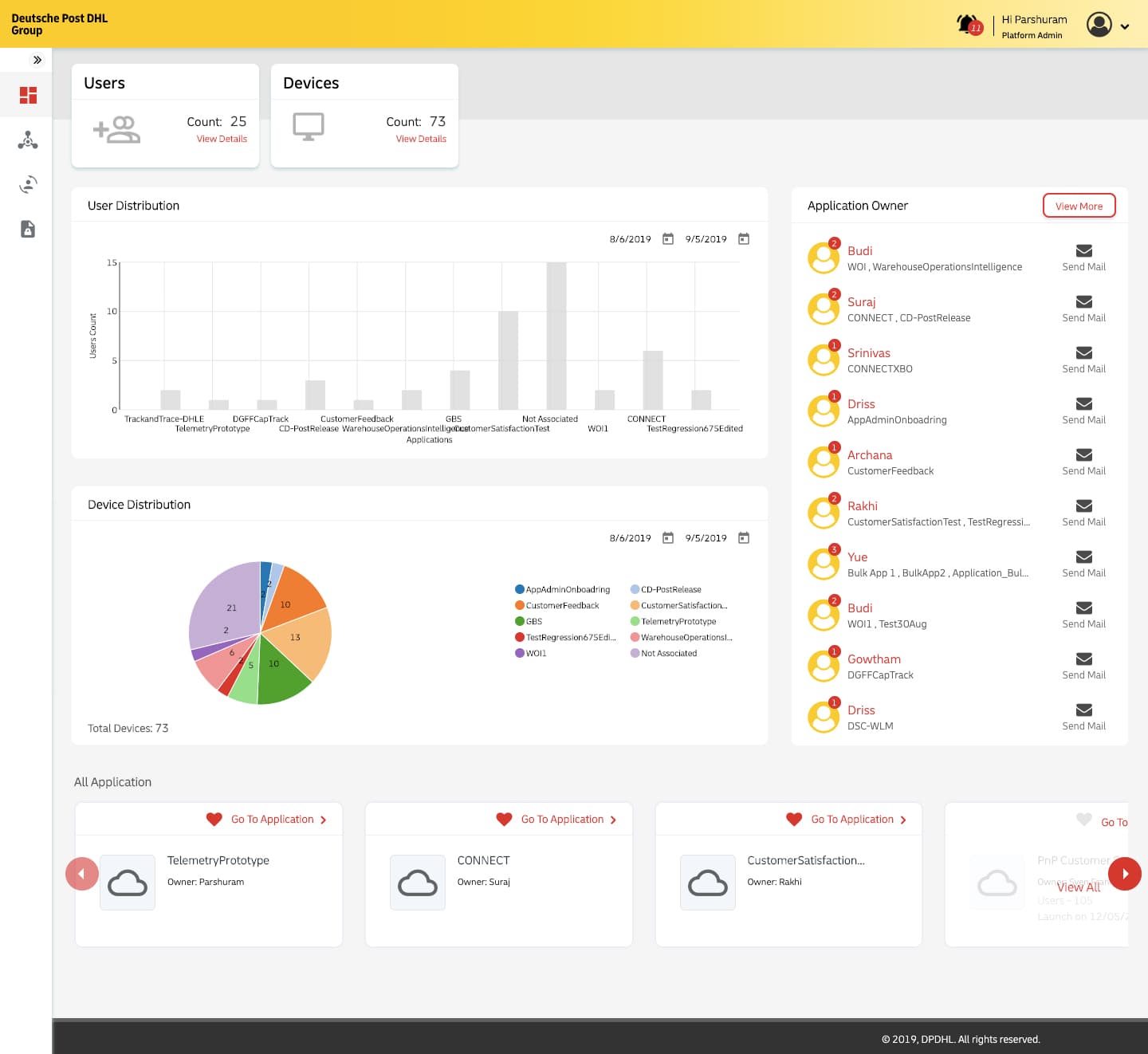This screenshot has height=1054, width=1148.
Task: Expand the profile dropdown arrow
Action: pos(1125,26)
